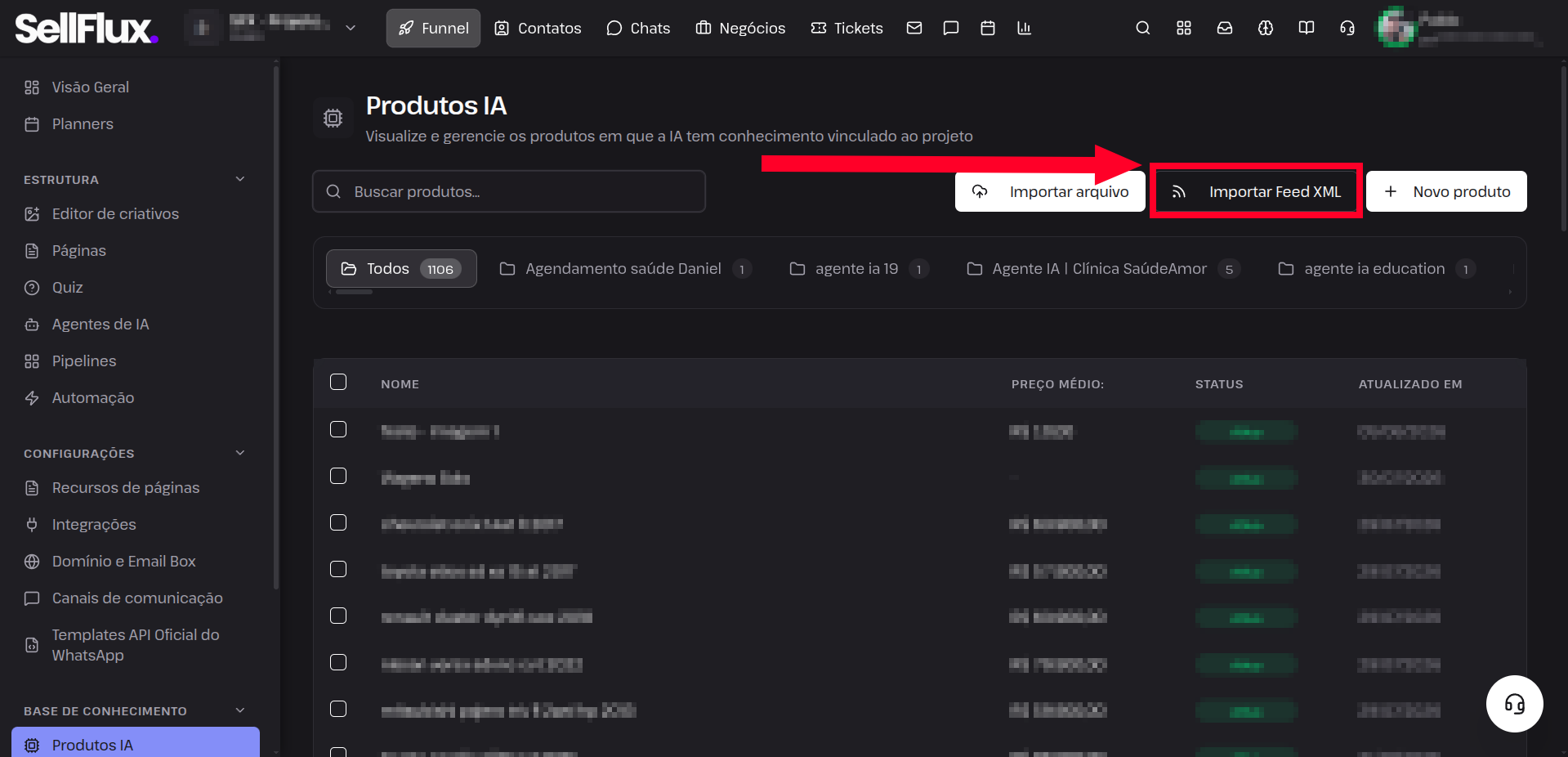Click the headset support icon in top bar

click(1347, 28)
